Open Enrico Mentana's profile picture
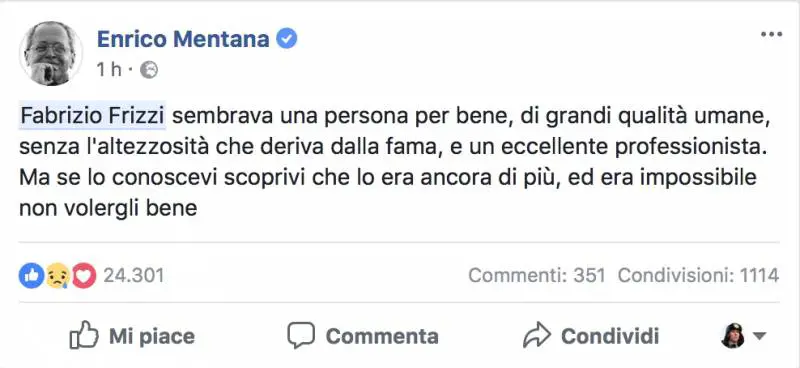This screenshot has width=800, height=368. 51,53
